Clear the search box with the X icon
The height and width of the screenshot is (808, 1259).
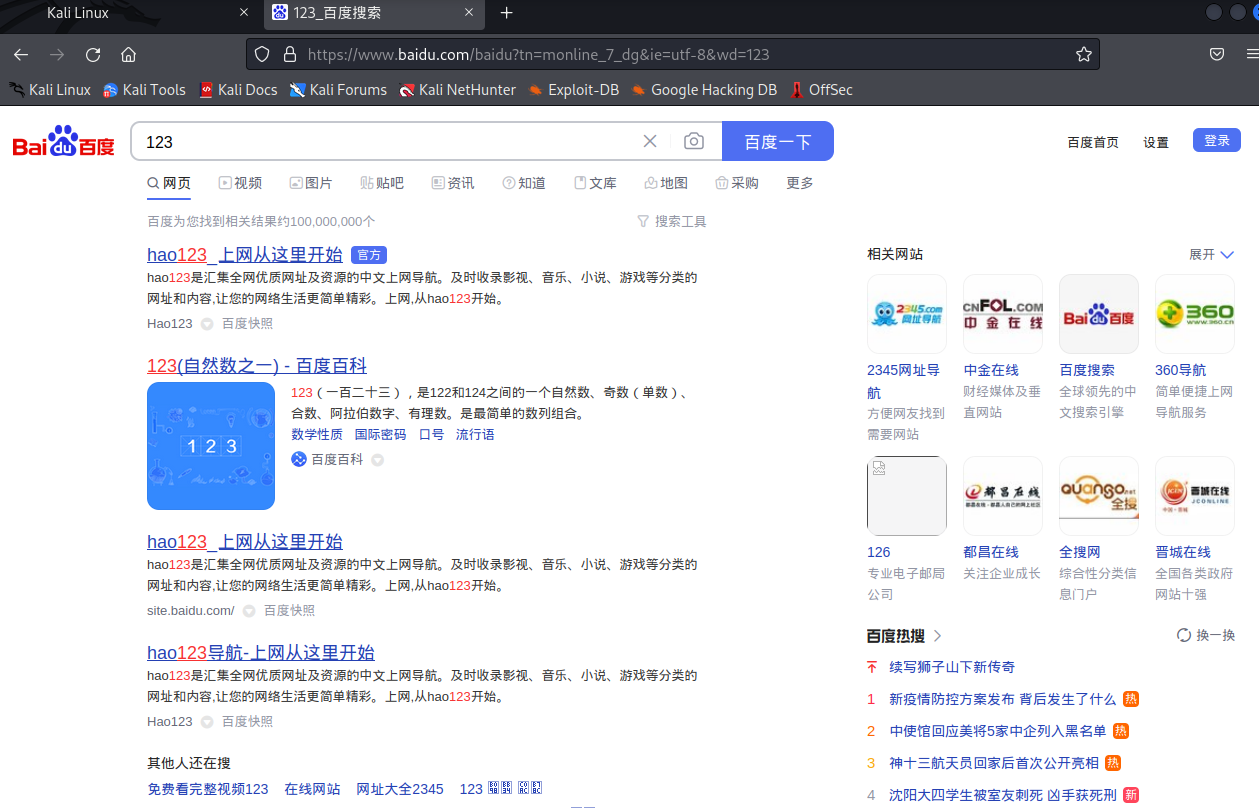649,141
